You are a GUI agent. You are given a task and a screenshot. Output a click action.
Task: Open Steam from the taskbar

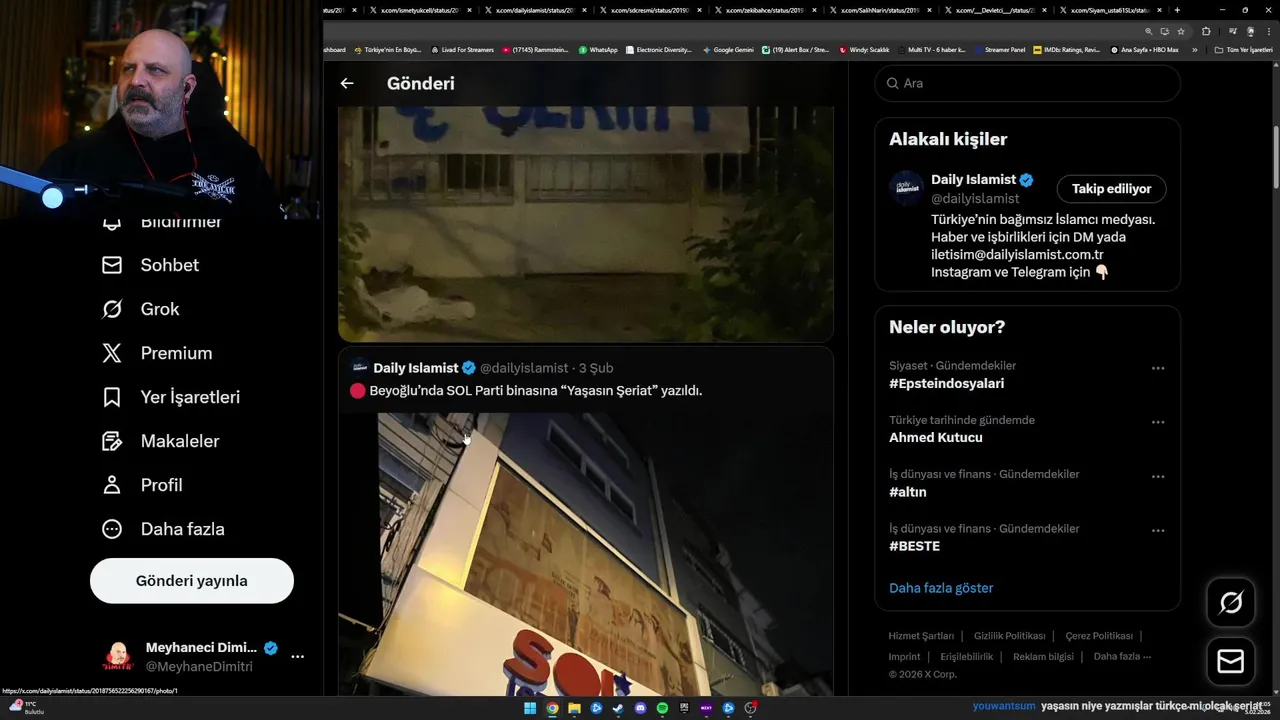click(x=618, y=708)
